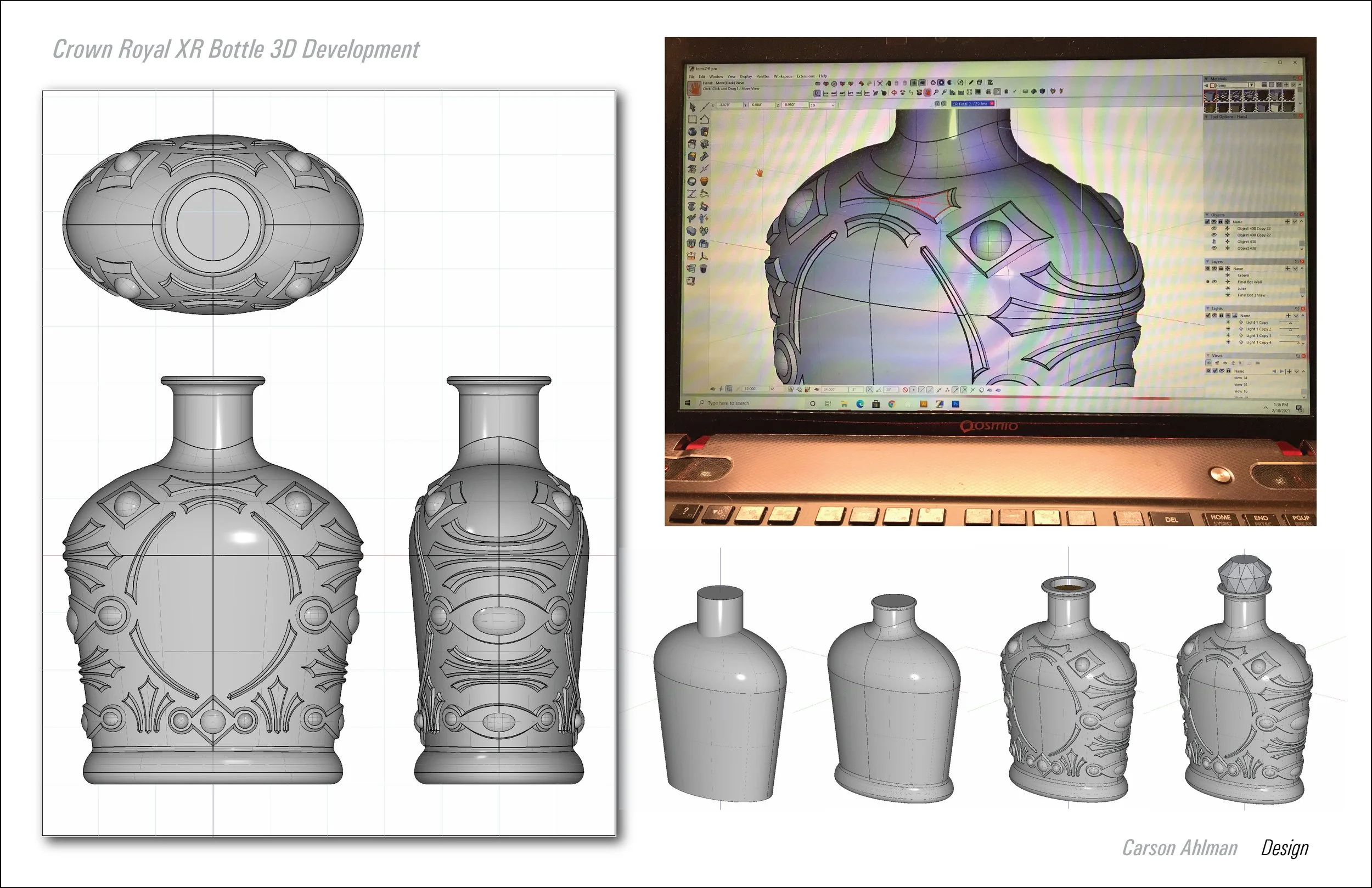The width and height of the screenshot is (1372, 888).
Task: Open the Palettes menu
Action: coord(763,77)
